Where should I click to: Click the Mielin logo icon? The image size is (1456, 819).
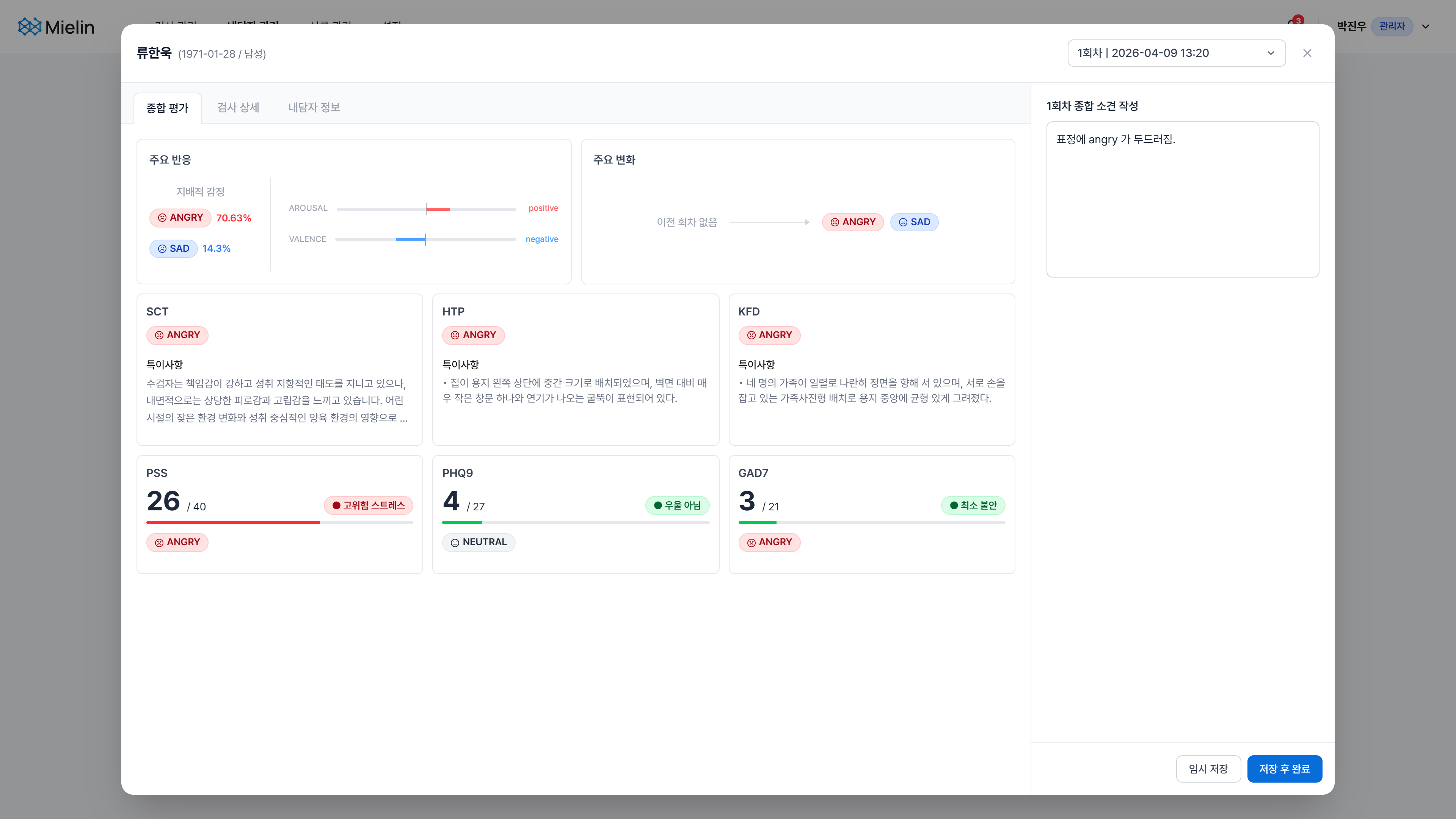point(30,27)
